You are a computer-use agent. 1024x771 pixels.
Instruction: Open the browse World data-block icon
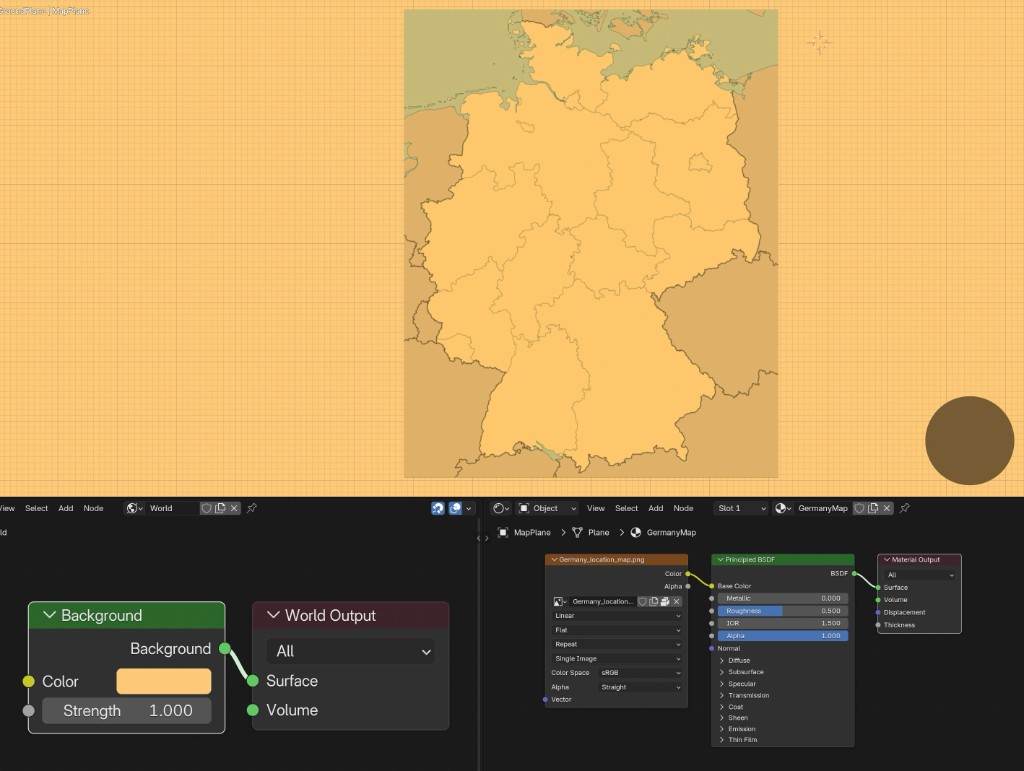[x=132, y=508]
